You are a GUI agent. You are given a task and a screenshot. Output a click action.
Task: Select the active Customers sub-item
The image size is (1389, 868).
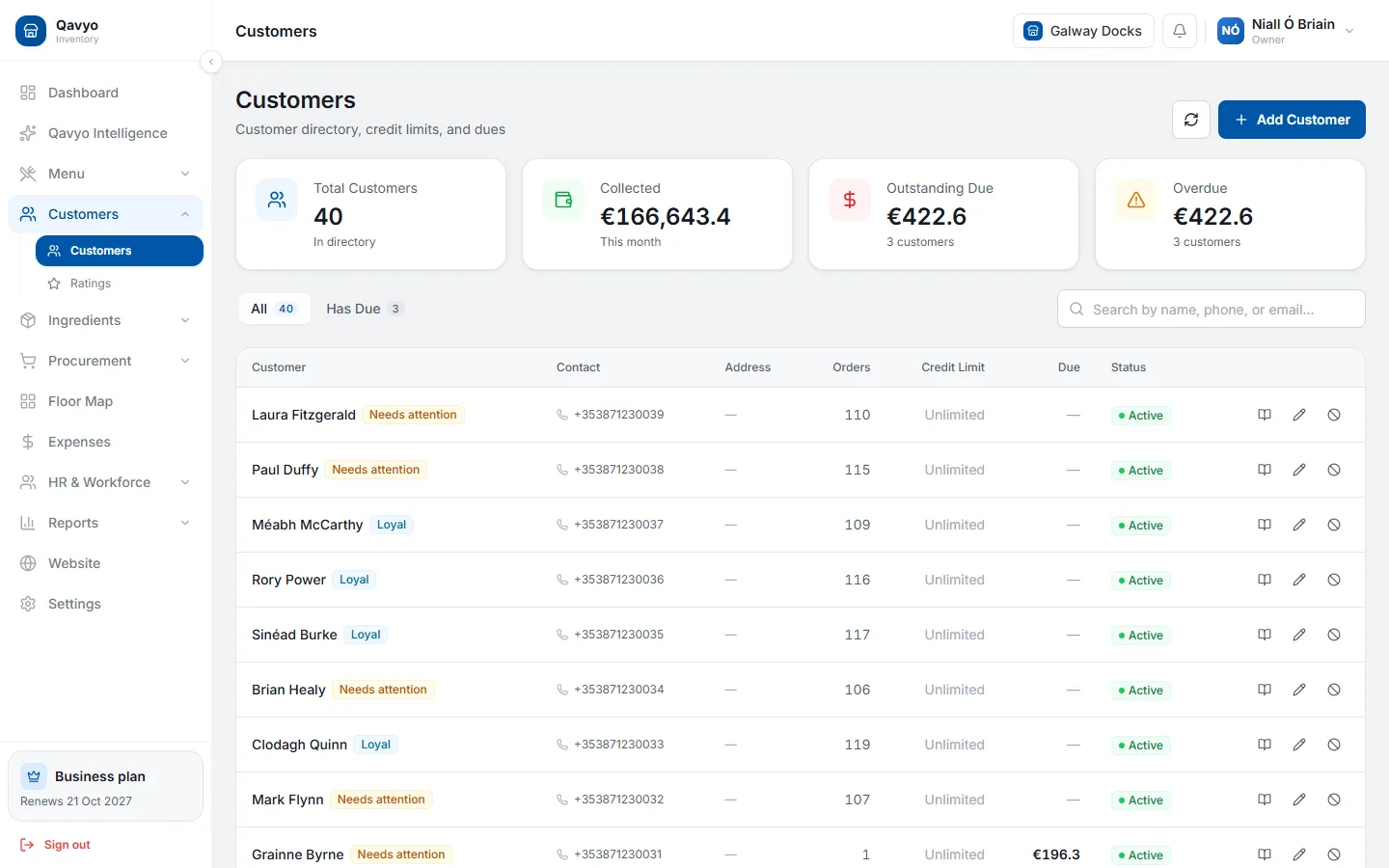tap(120, 251)
